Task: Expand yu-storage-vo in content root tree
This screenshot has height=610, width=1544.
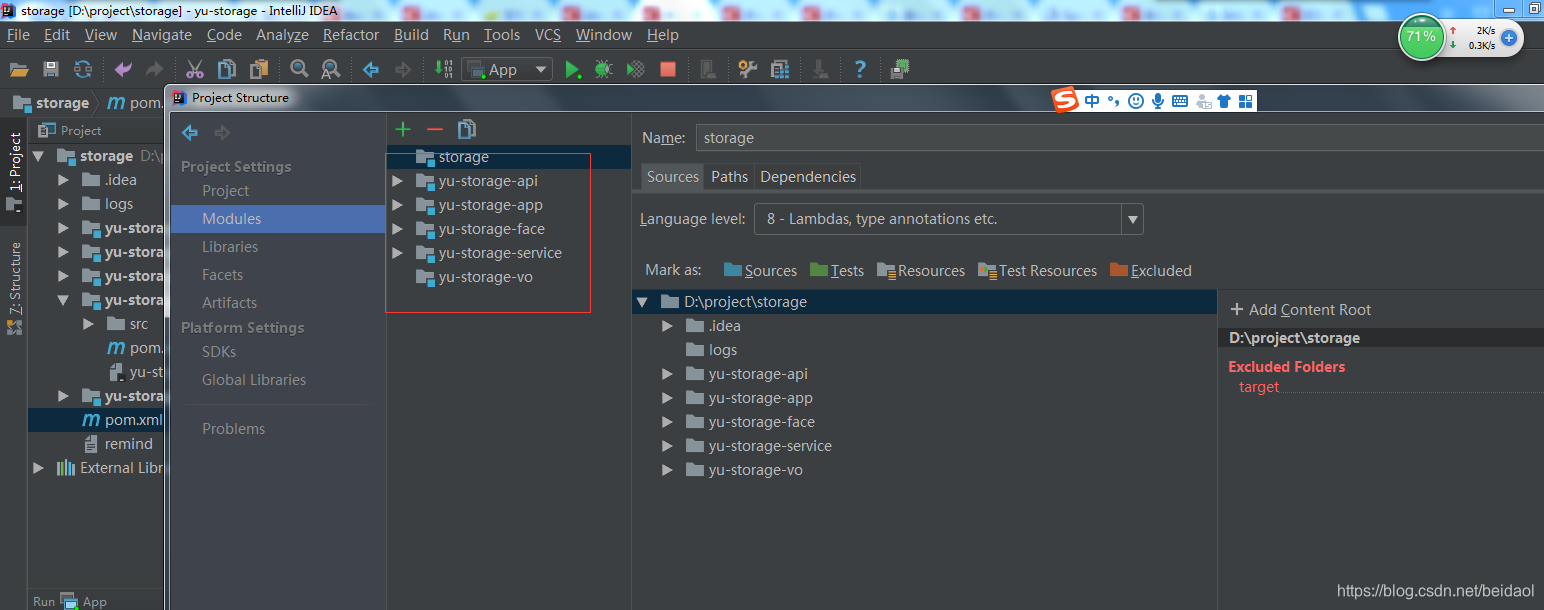Action: click(667, 470)
